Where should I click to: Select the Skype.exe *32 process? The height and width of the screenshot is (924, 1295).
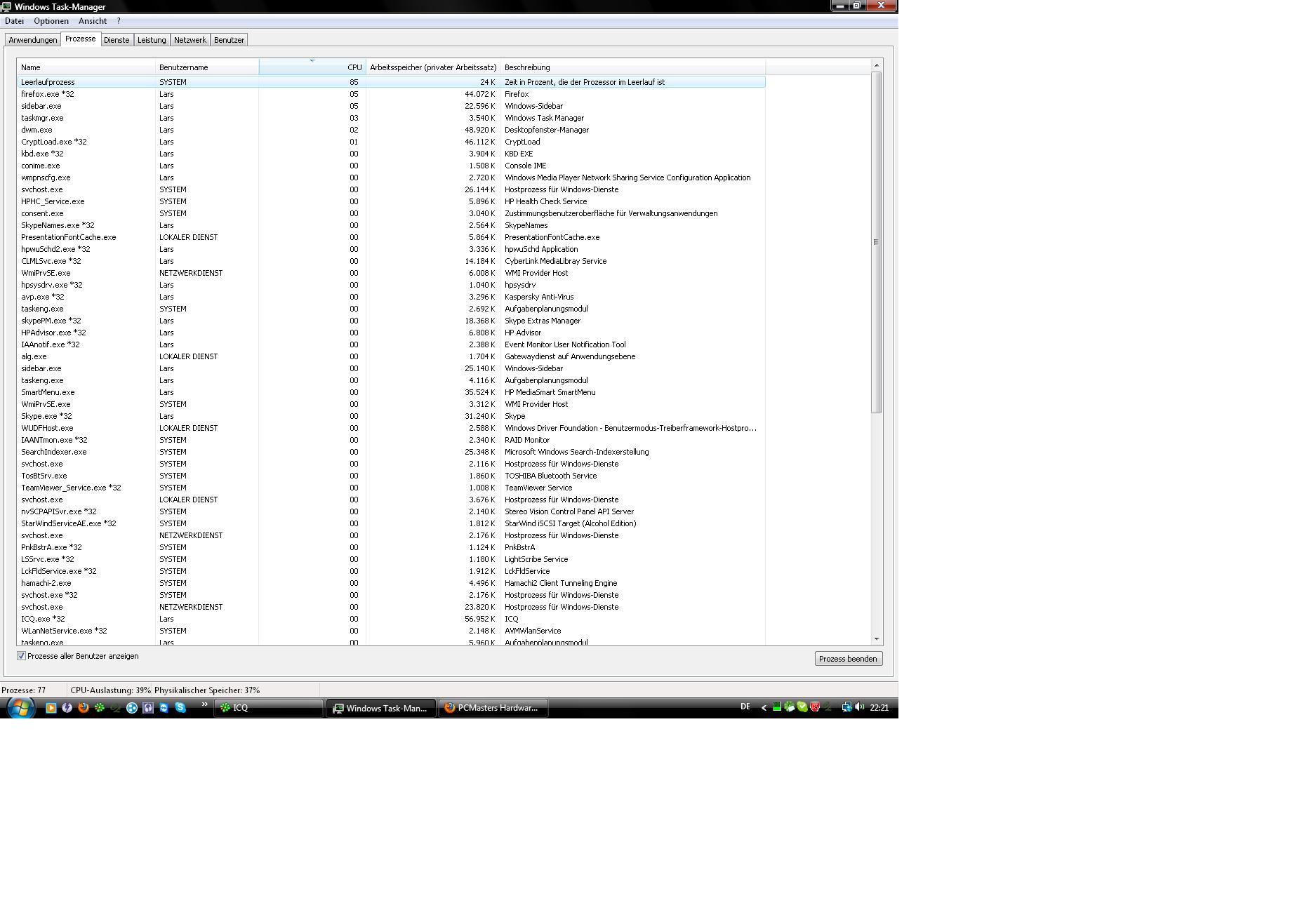(391, 416)
